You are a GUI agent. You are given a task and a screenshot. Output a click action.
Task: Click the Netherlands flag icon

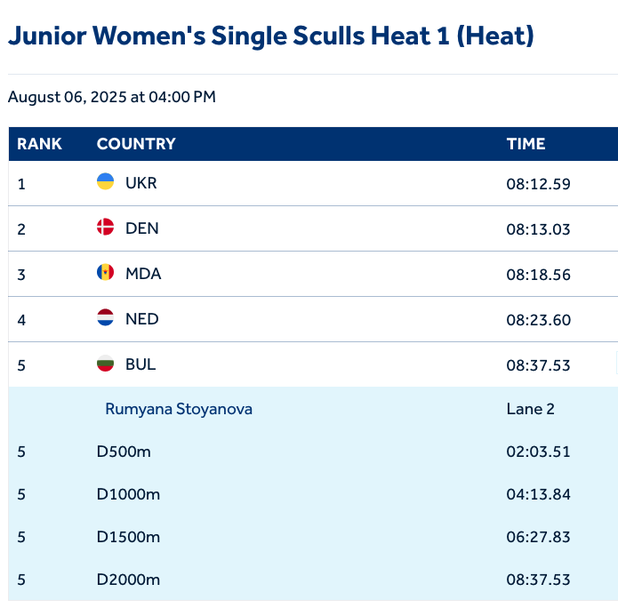pyautogui.click(x=105, y=319)
